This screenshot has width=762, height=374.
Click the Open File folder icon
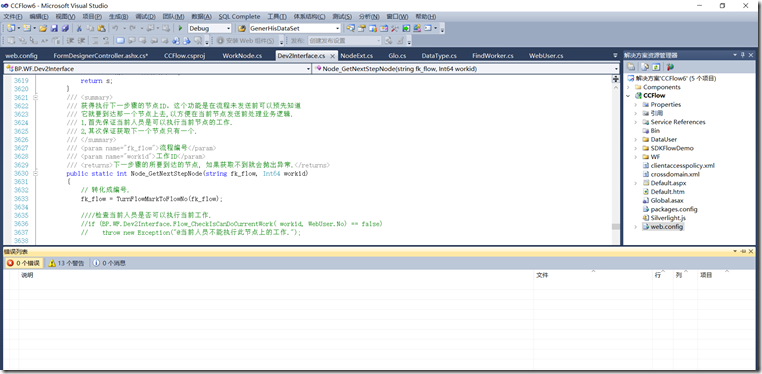(x=43, y=28)
